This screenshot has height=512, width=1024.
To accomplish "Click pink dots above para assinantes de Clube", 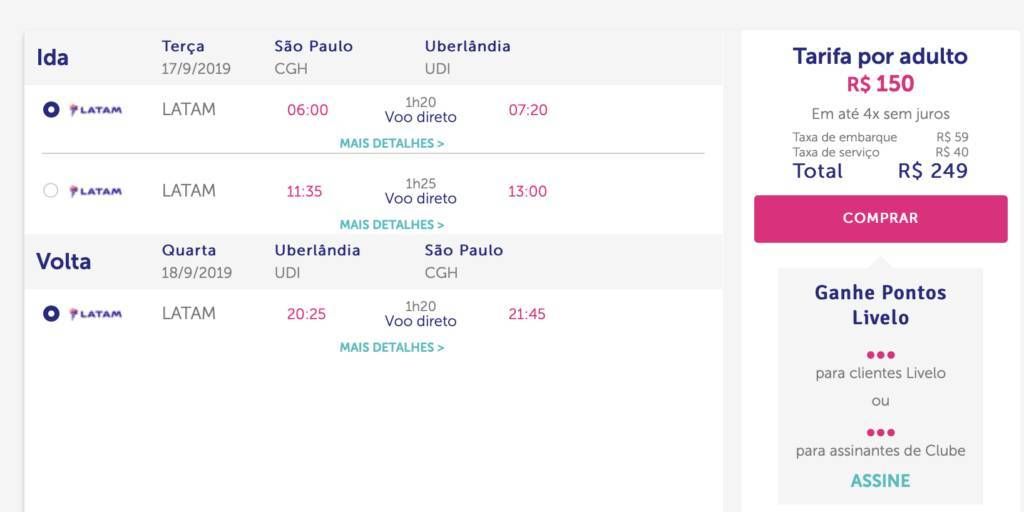I will click(880, 432).
